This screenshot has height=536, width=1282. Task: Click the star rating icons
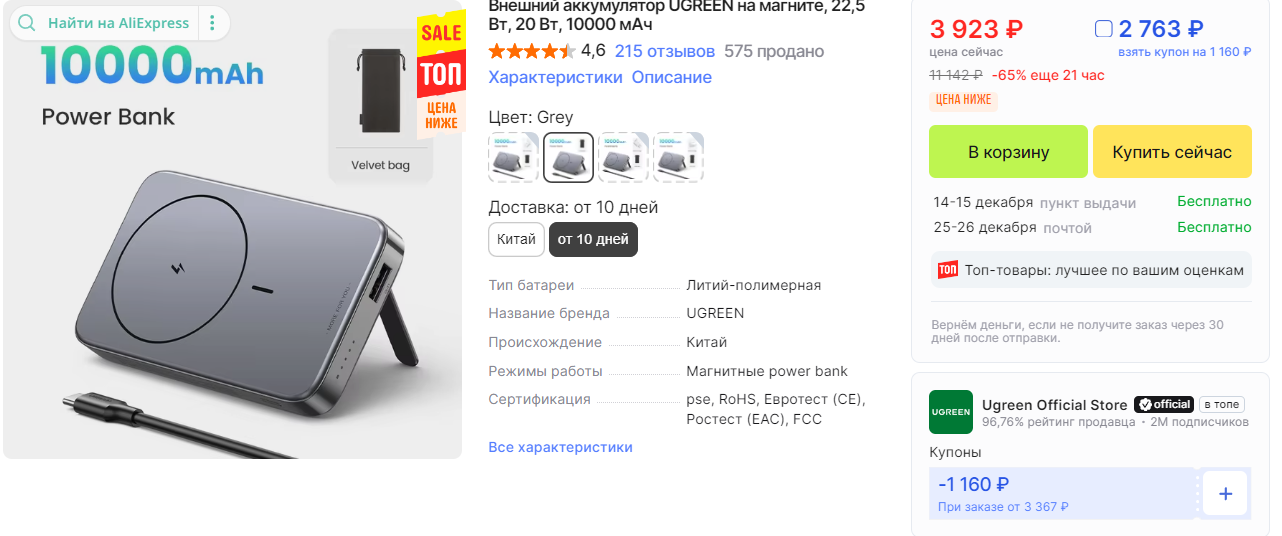pos(531,51)
